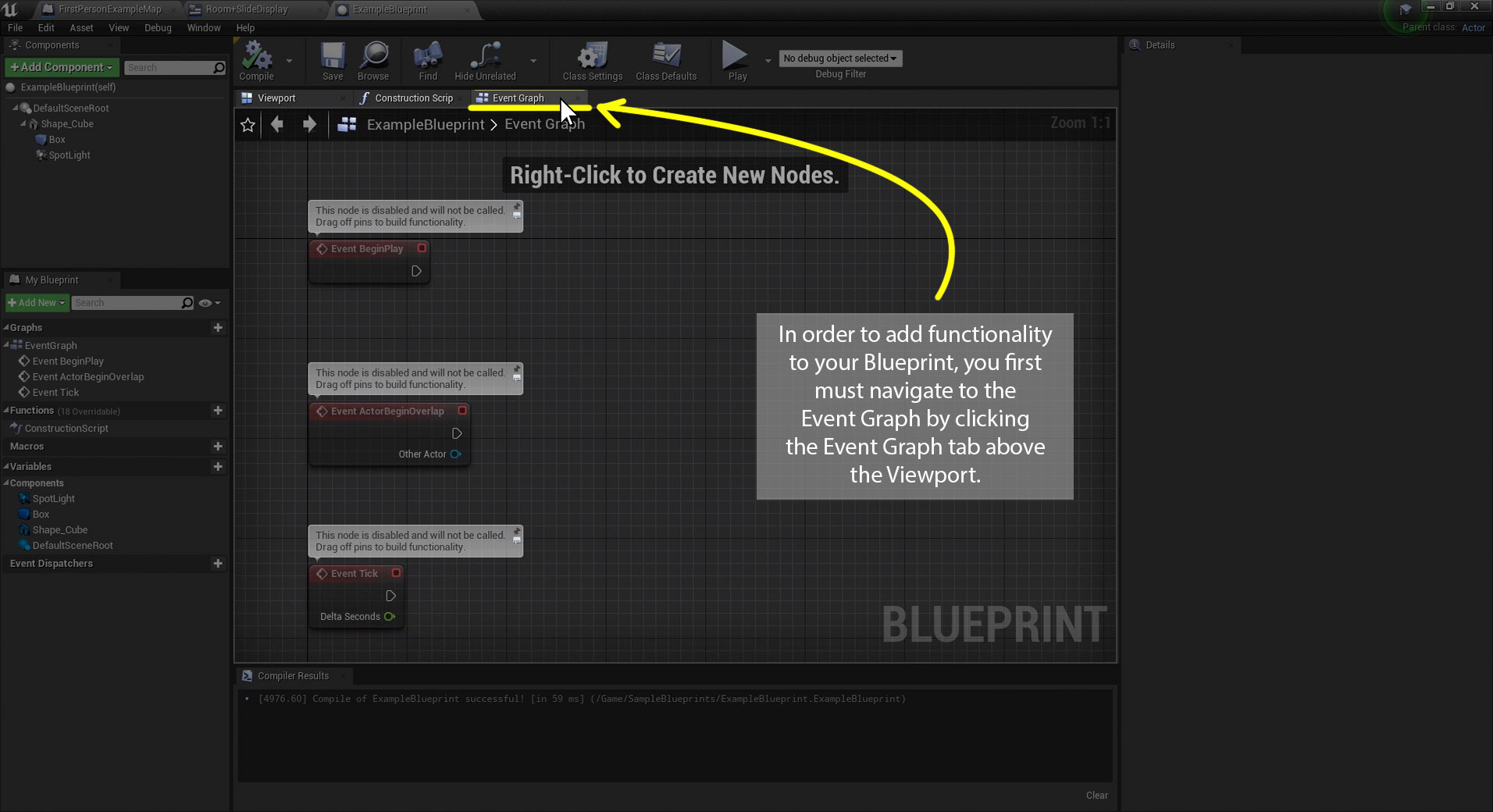Viewport: 1493px width, 812px height.
Task: Open debug object selector dropdown
Action: pyautogui.click(x=840, y=59)
